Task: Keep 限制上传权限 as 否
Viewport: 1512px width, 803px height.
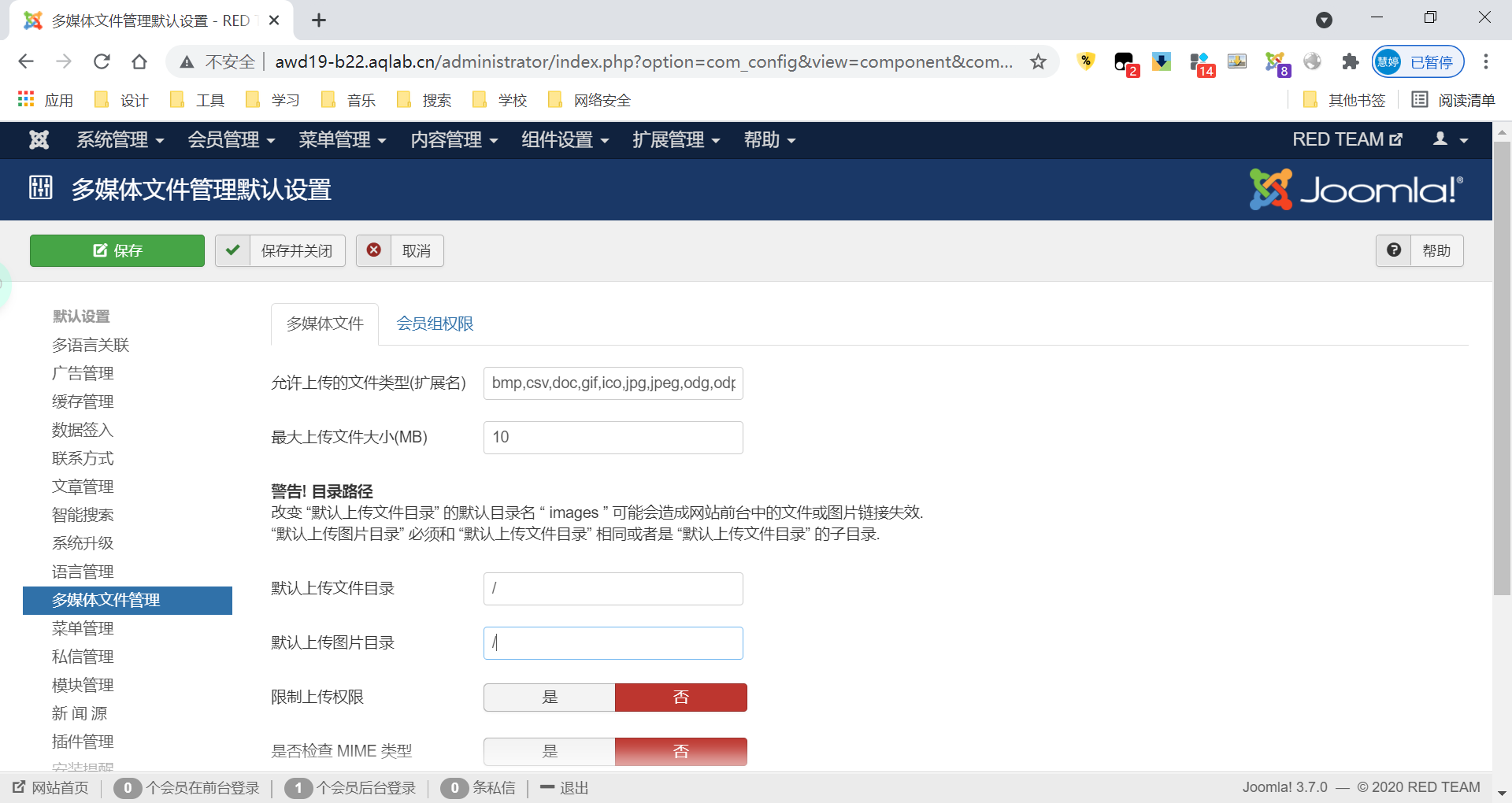Action: coord(680,698)
